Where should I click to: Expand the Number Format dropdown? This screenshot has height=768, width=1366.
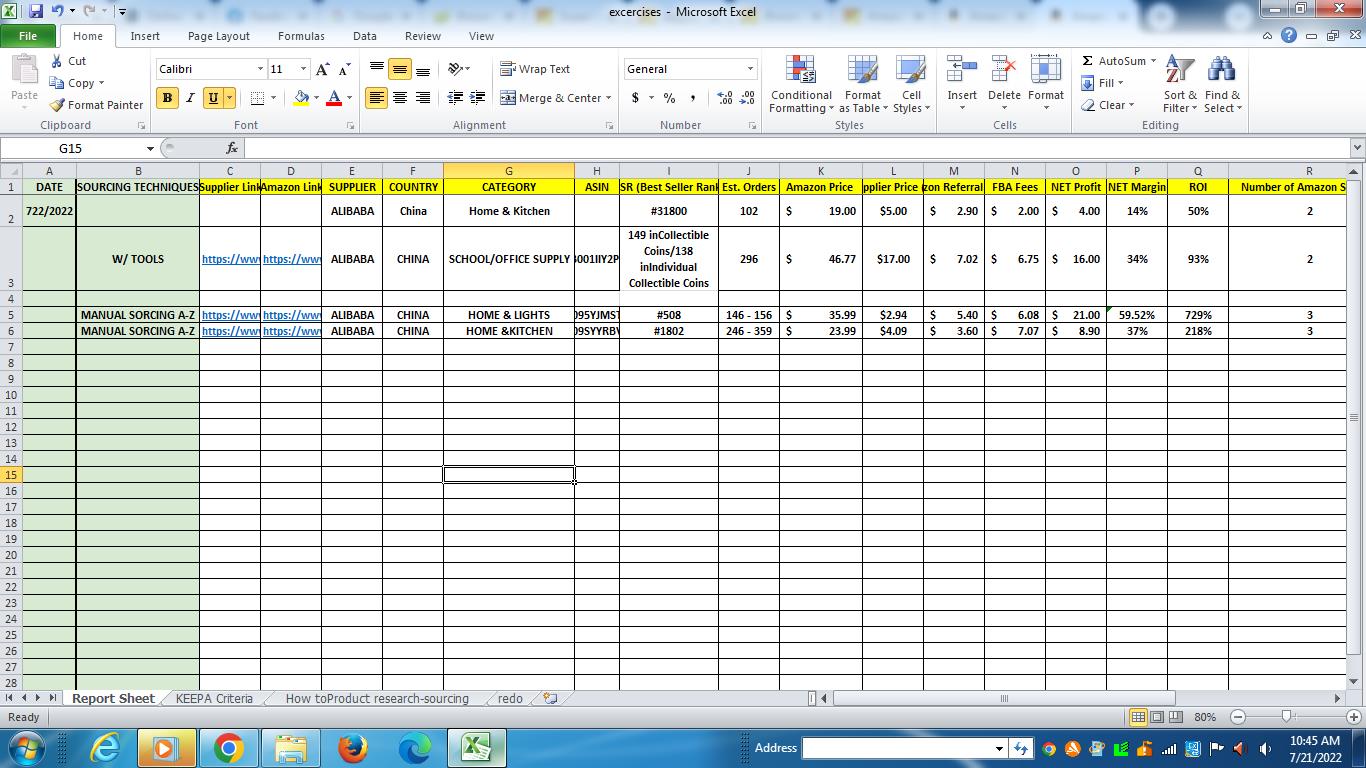pos(750,69)
